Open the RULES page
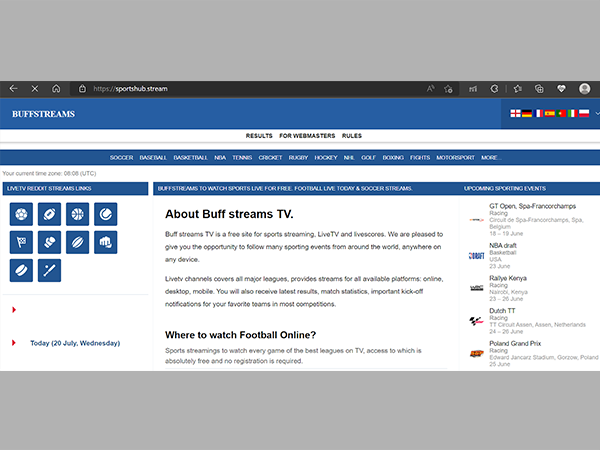Screen dimensions: 600x450 point(352,136)
